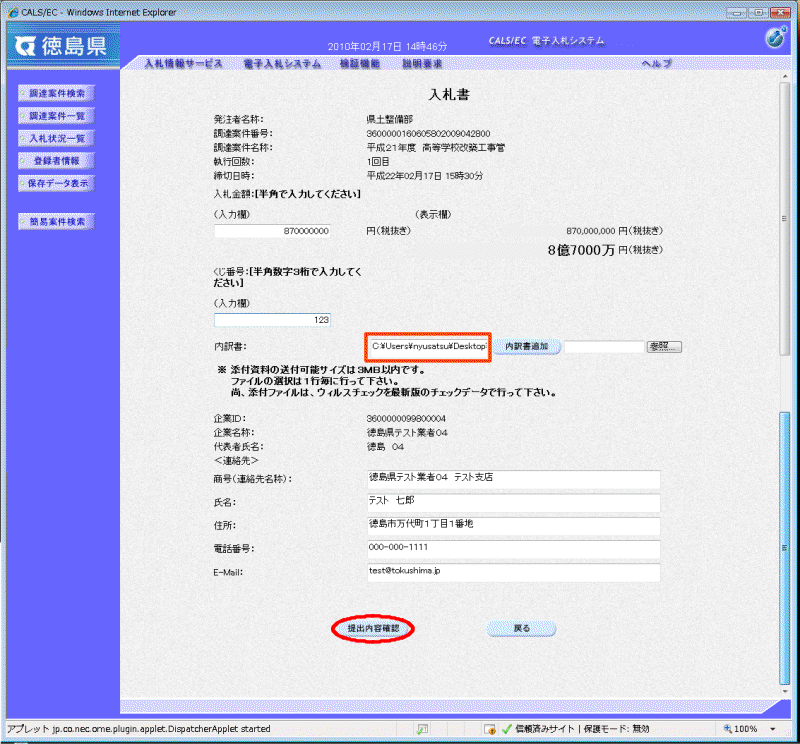
Task: Click the 内訳書追加 button
Action: [x=526, y=346]
